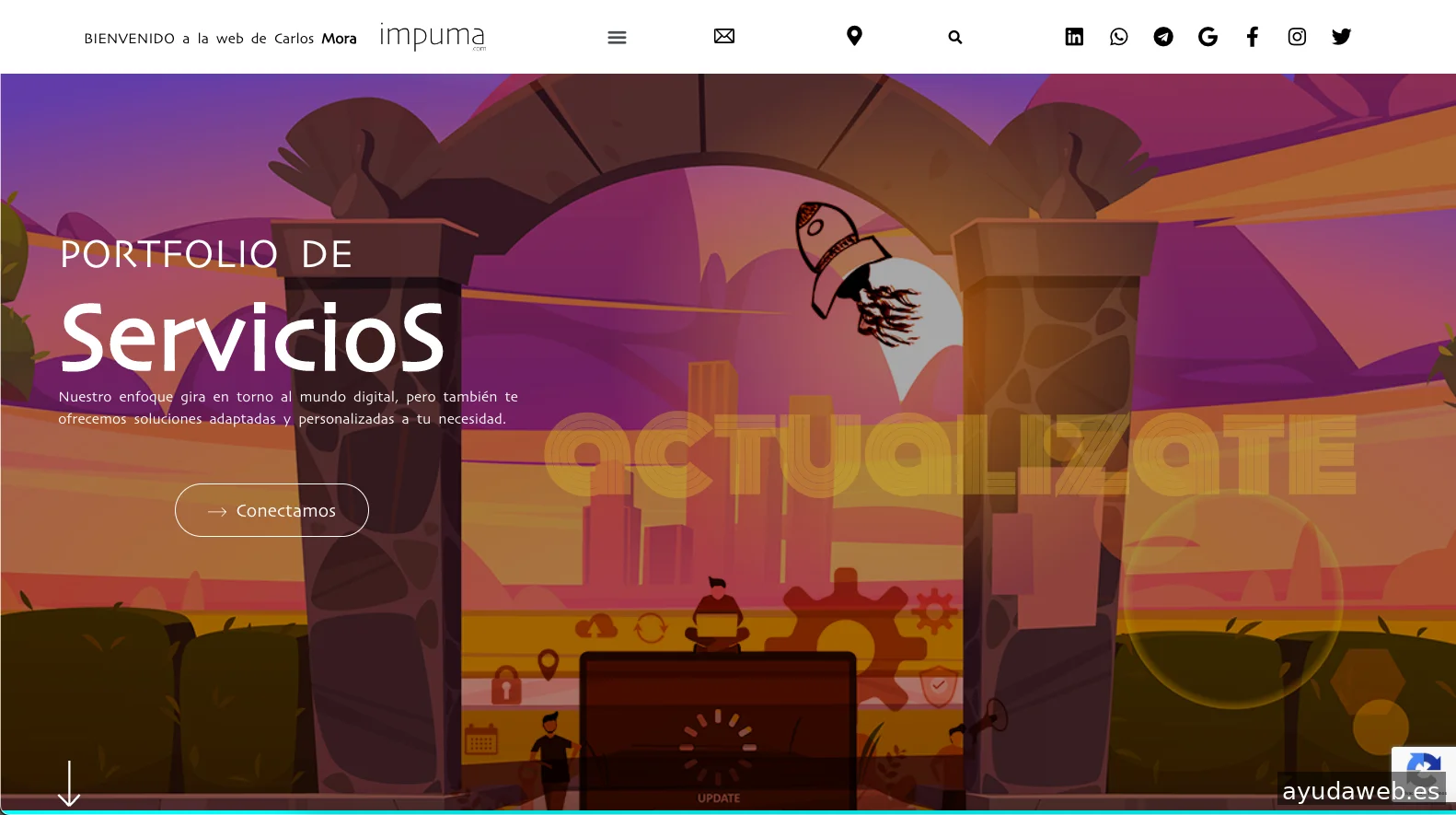Screen dimensions: 1456x815
Task: Open the Facebook icon
Action: [1252, 37]
